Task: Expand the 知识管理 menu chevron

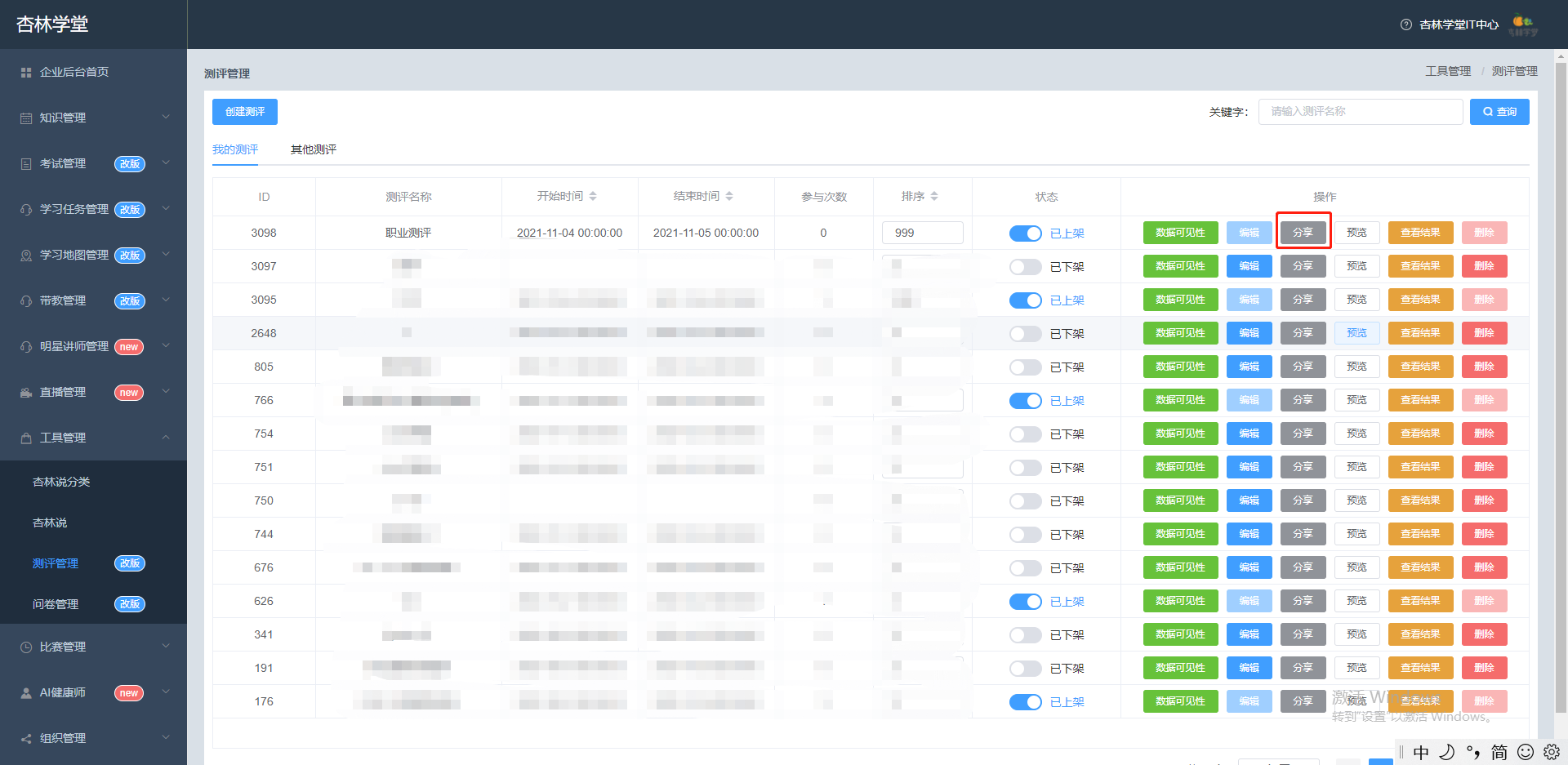Action: pos(166,118)
